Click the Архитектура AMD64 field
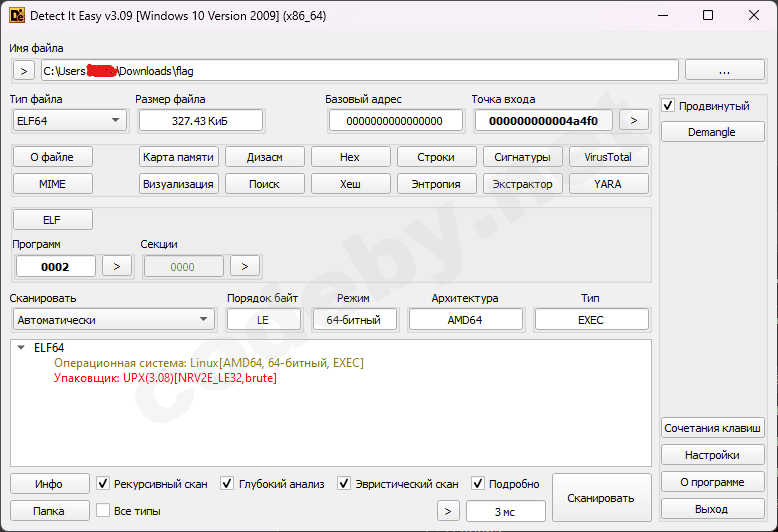The width and height of the screenshot is (778, 532). coord(465,320)
